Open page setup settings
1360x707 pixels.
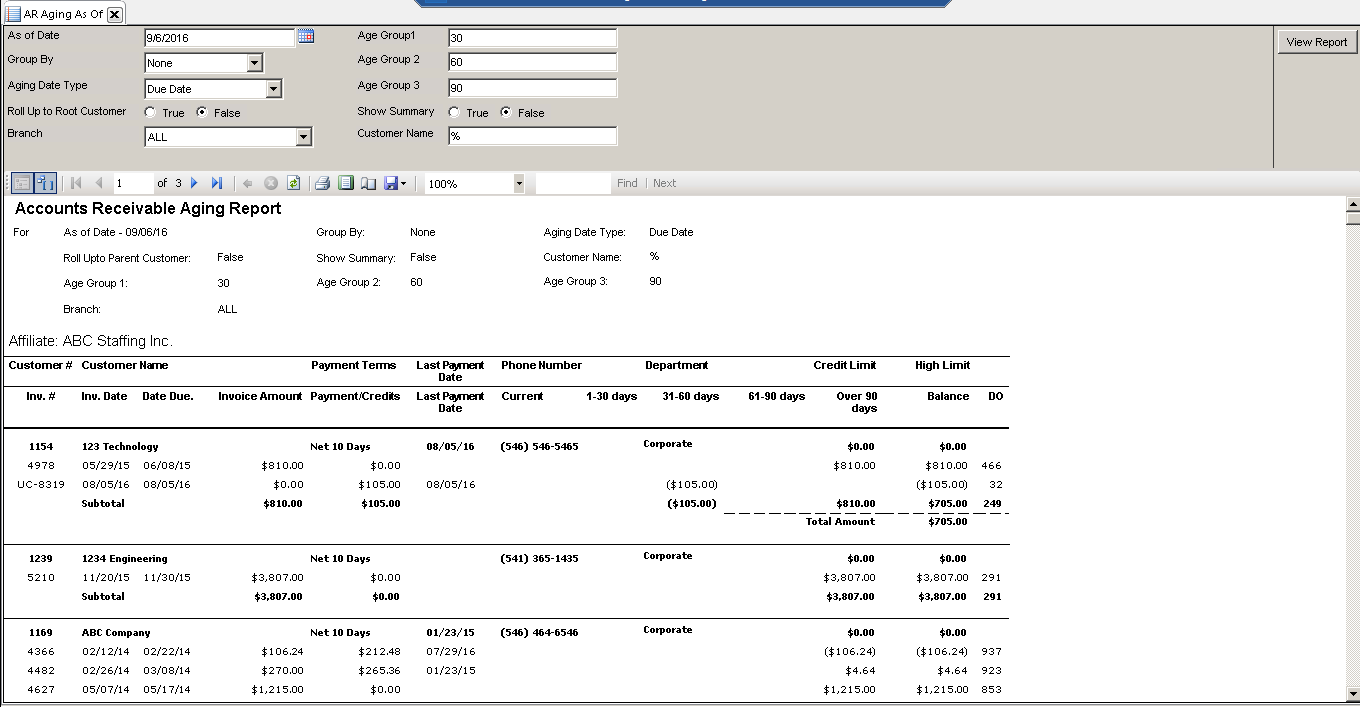point(369,183)
